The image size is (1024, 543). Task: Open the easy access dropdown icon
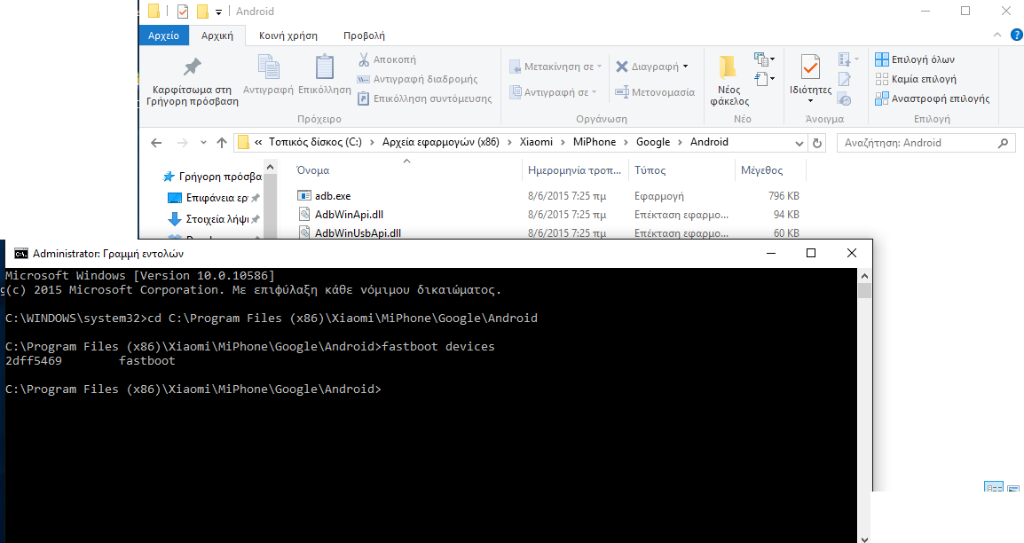pyautogui.click(x=764, y=79)
